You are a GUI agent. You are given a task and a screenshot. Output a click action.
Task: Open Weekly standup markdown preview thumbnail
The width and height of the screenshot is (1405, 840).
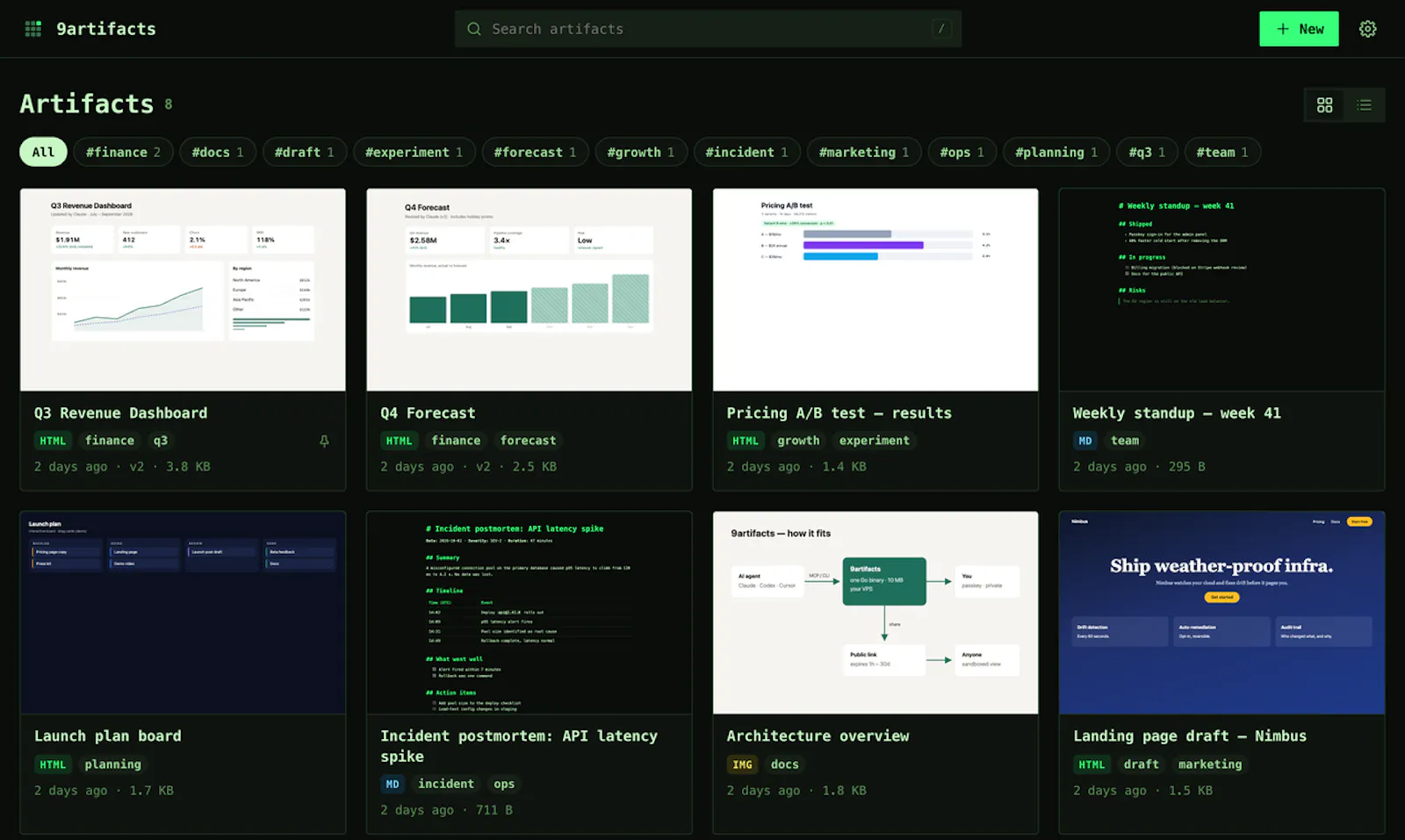[1221, 290]
